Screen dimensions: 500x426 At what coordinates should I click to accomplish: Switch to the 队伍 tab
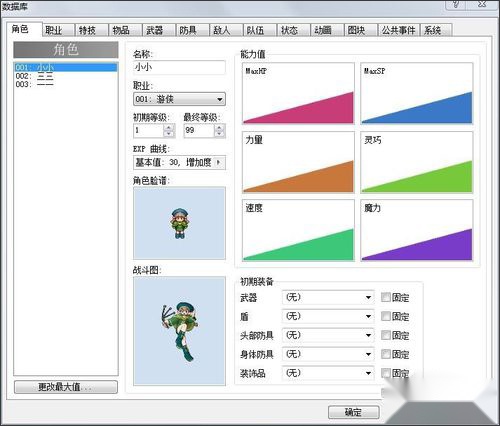point(260,30)
